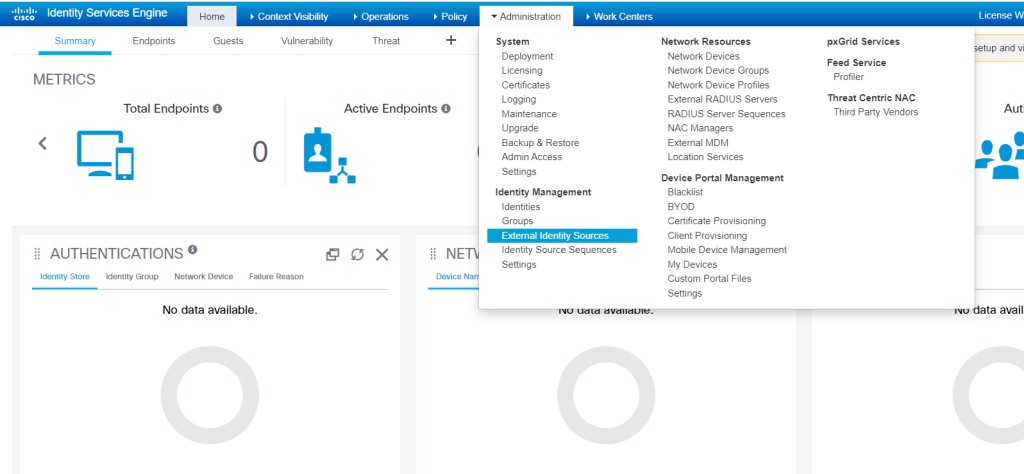
Task: Open NAC Managers entry
Action: (x=700, y=128)
